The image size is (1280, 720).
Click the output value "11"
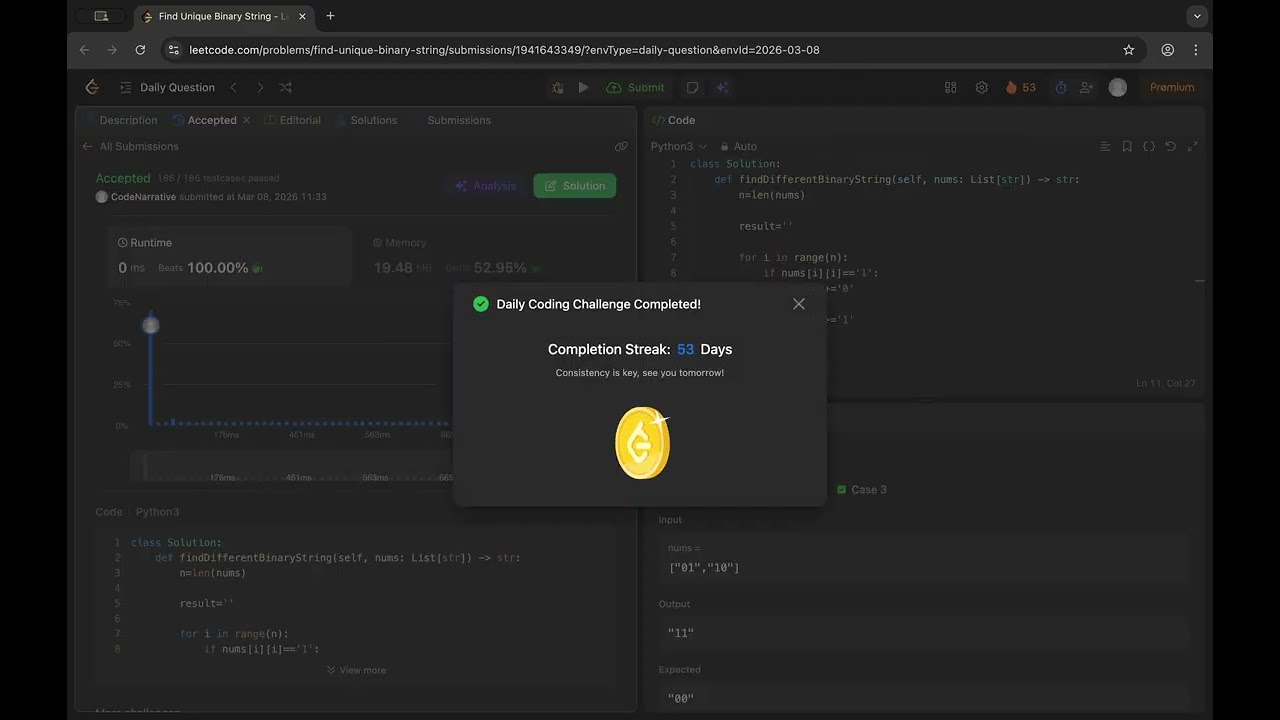(x=681, y=633)
